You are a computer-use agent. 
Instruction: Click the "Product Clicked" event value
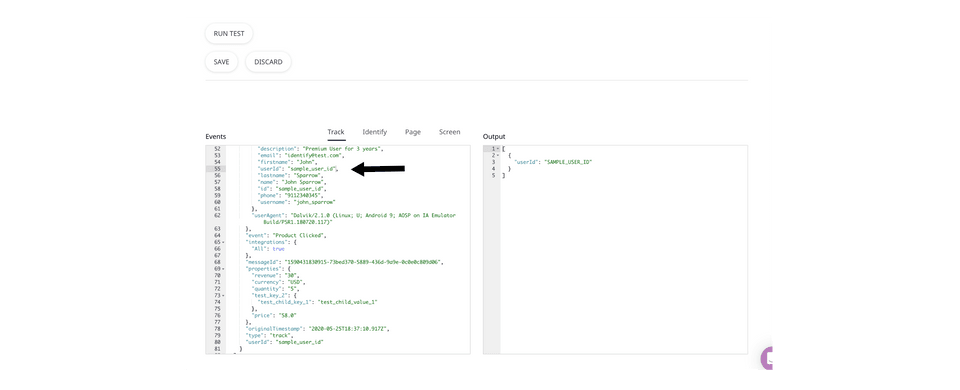coord(299,236)
